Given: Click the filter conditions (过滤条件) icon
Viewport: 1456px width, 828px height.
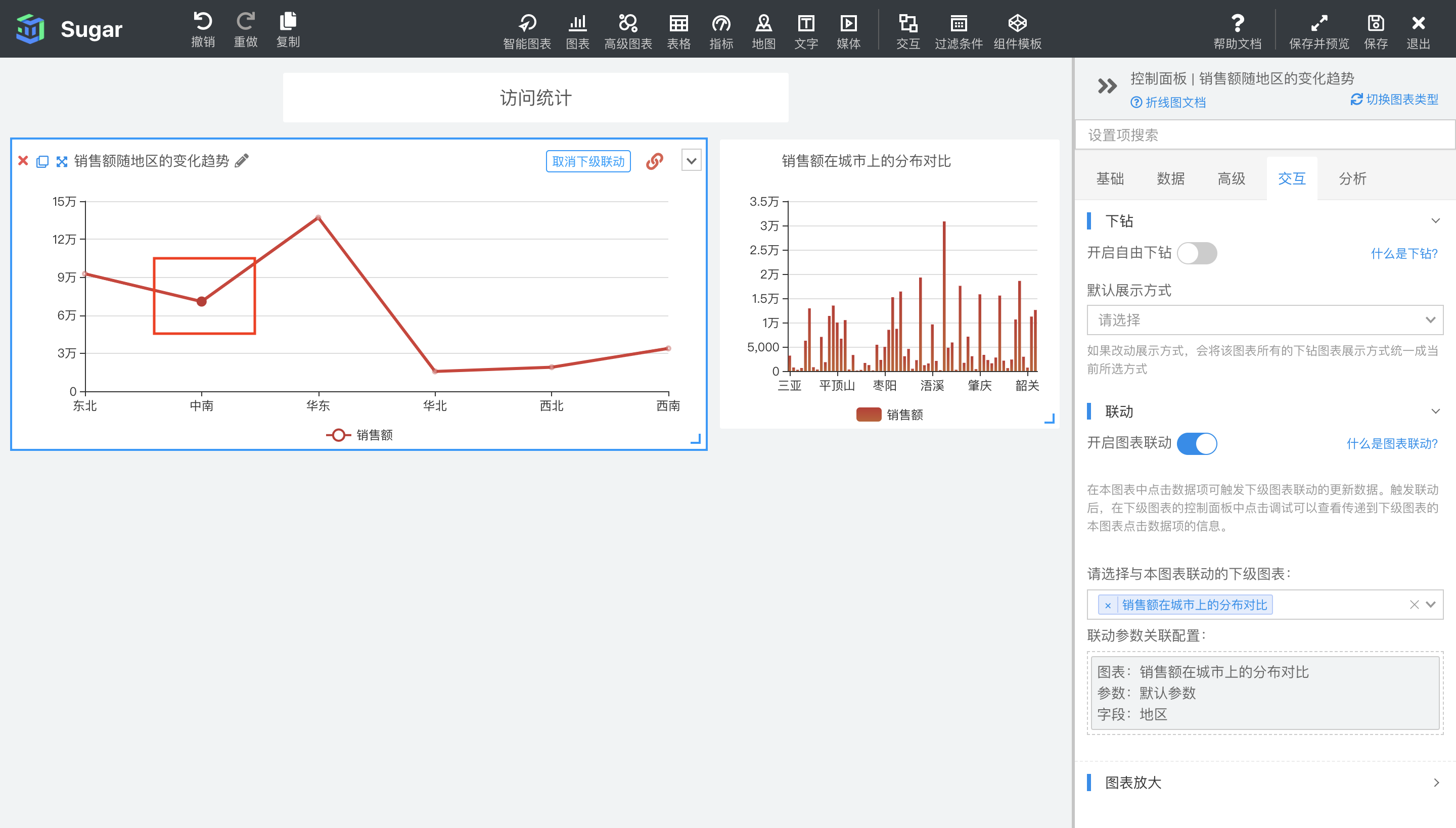Looking at the screenshot, I should [959, 31].
